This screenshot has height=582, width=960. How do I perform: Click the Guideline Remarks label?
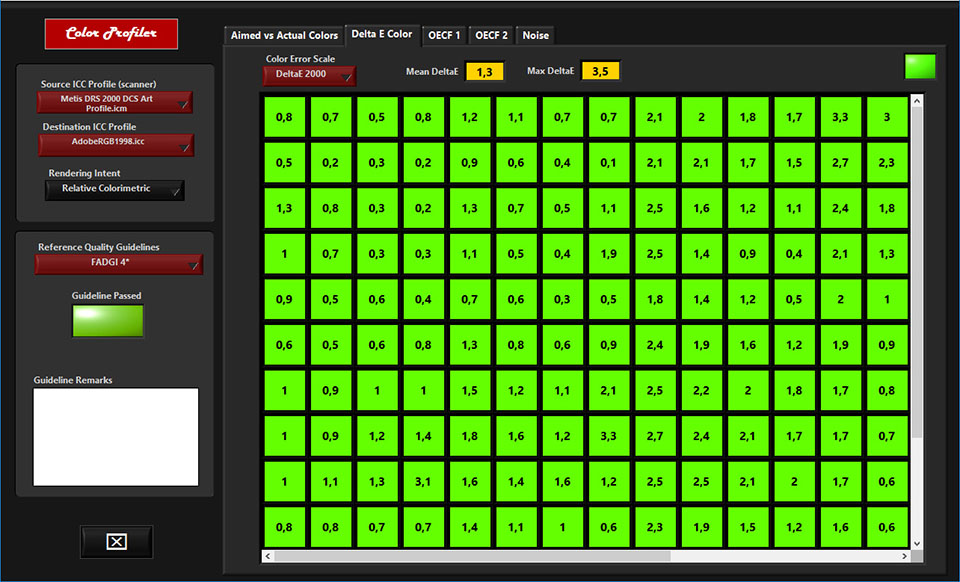coord(73,380)
